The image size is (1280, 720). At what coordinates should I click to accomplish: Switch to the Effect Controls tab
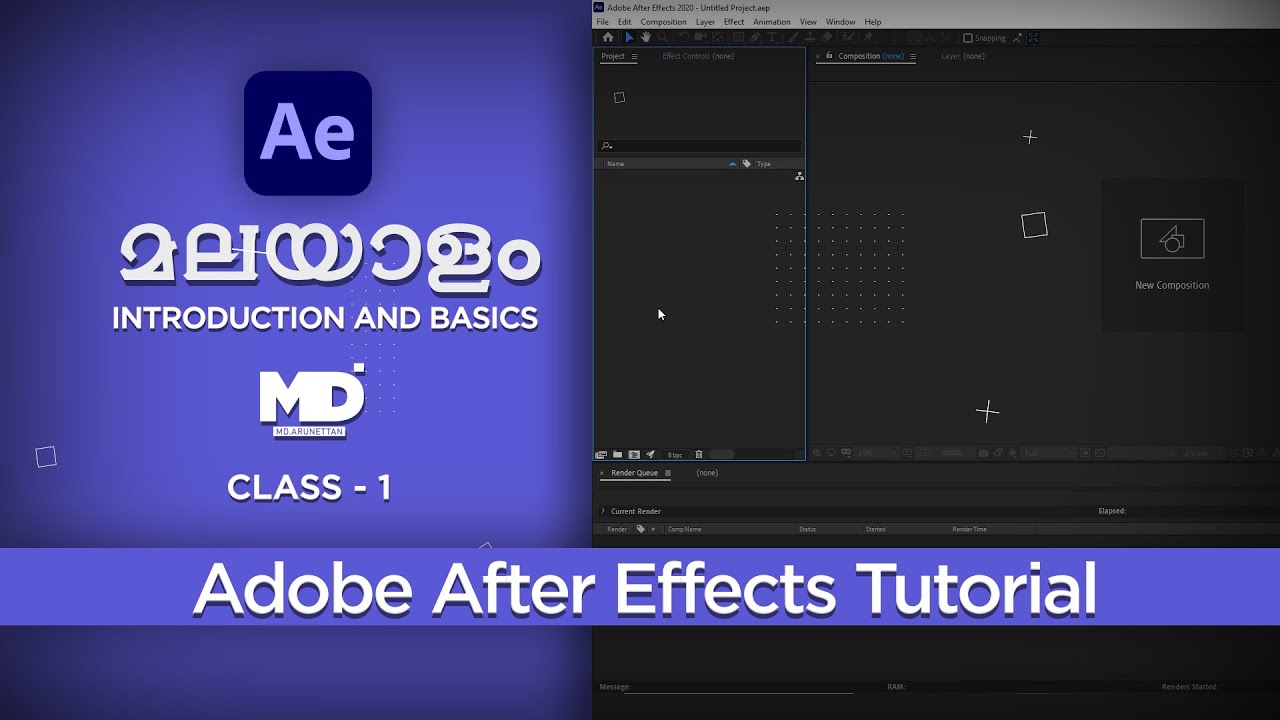(x=698, y=56)
